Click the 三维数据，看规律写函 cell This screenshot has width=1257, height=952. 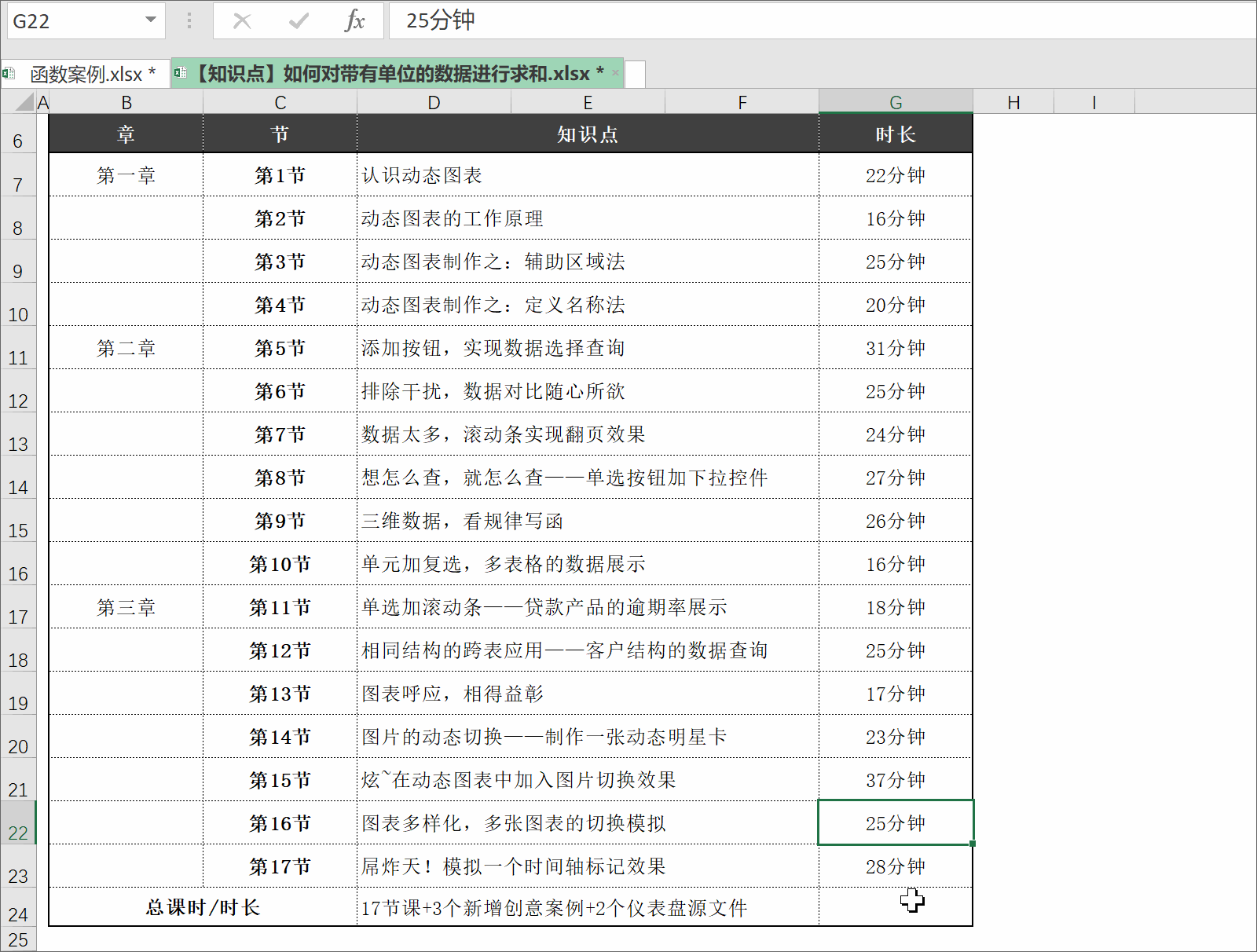588,521
